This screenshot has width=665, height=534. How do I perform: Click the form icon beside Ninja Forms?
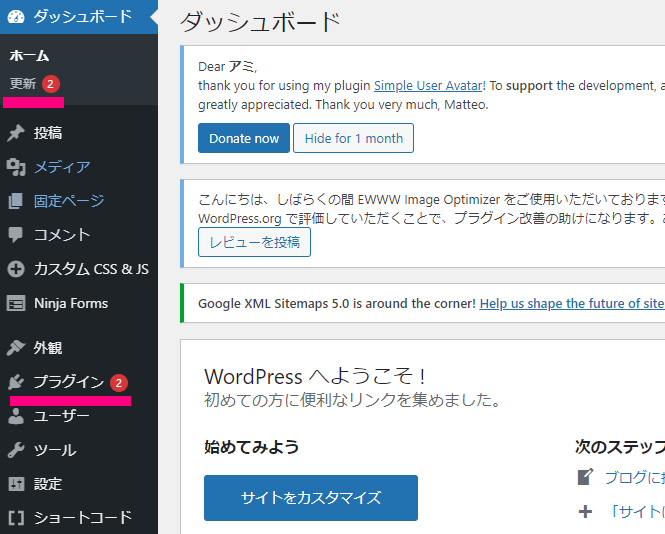16,304
